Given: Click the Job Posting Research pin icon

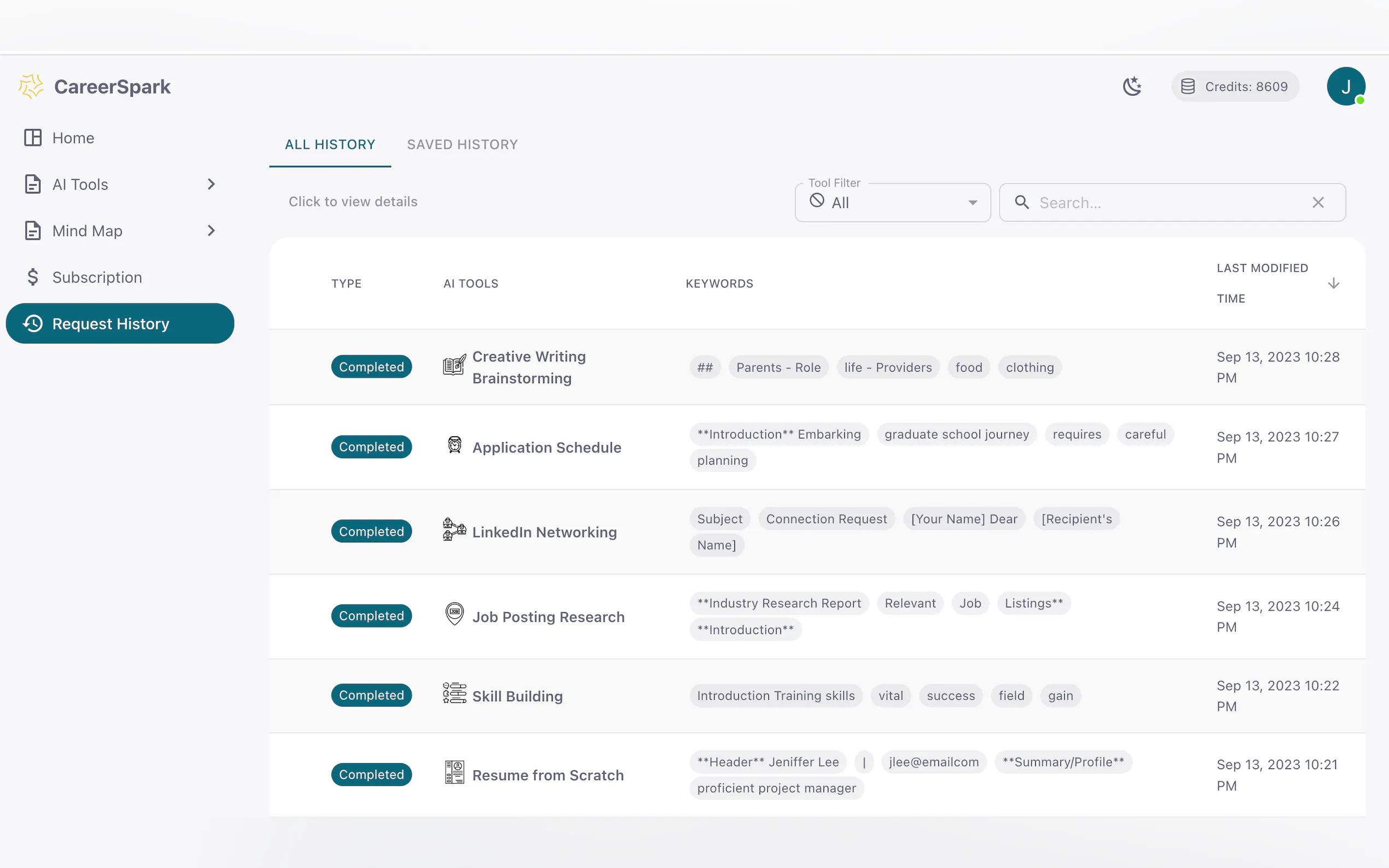Looking at the screenshot, I should click(454, 614).
